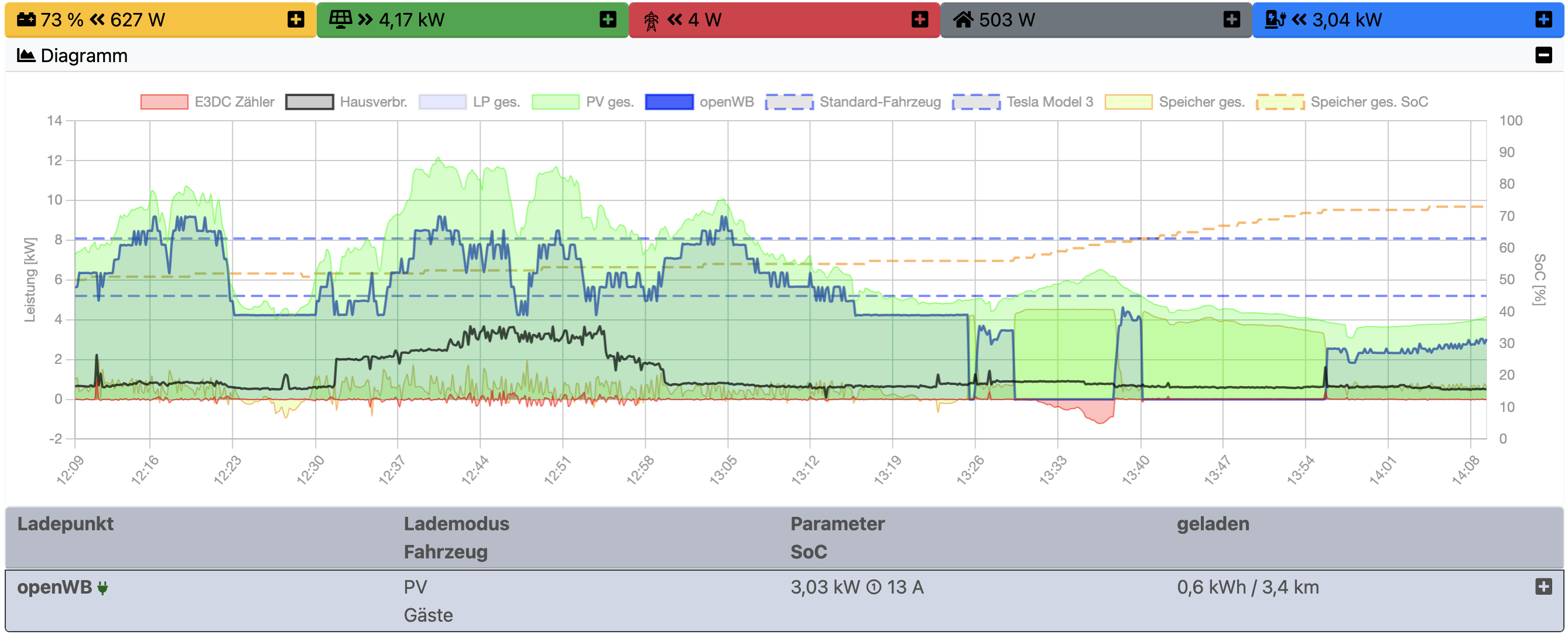The width and height of the screenshot is (1568, 634).
Task: Click the green plug icon beside openWB
Action: click(x=103, y=588)
